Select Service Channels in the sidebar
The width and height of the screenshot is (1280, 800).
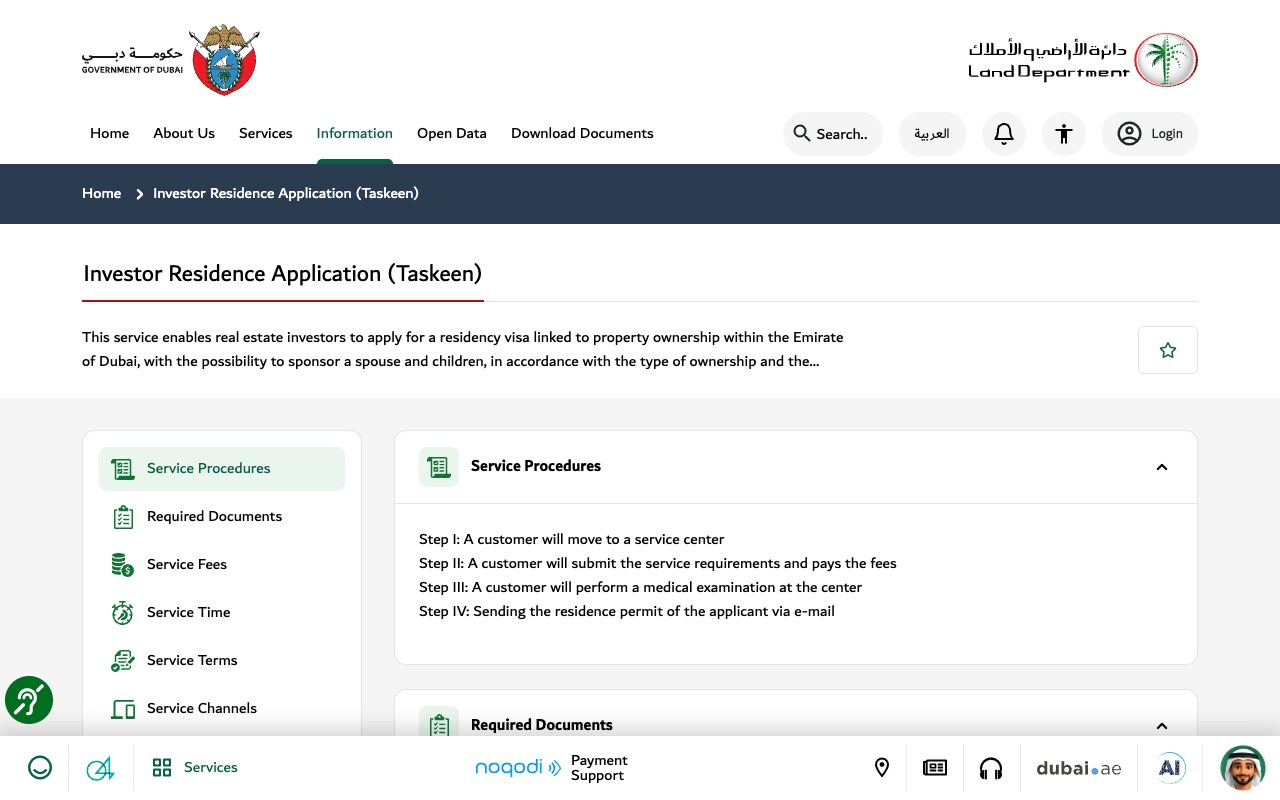pos(222,709)
